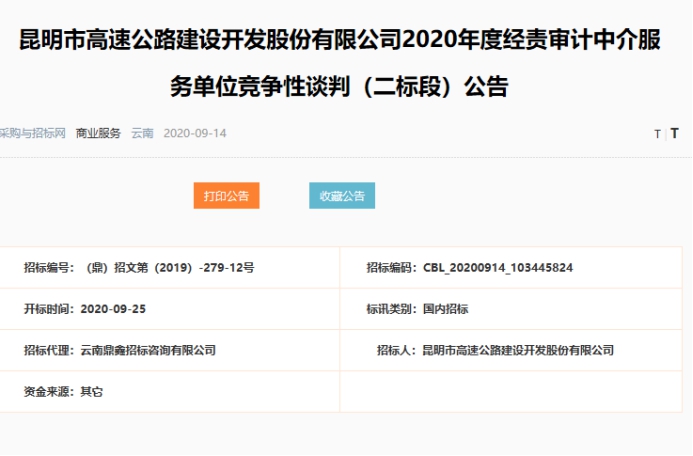Open the 商业服务 category link
The height and width of the screenshot is (456, 693).
[98, 133]
